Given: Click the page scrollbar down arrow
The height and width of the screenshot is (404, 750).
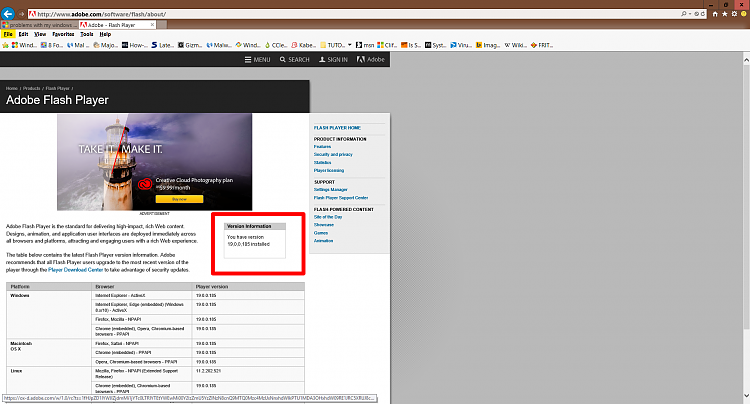Looking at the screenshot, I should (746, 396).
